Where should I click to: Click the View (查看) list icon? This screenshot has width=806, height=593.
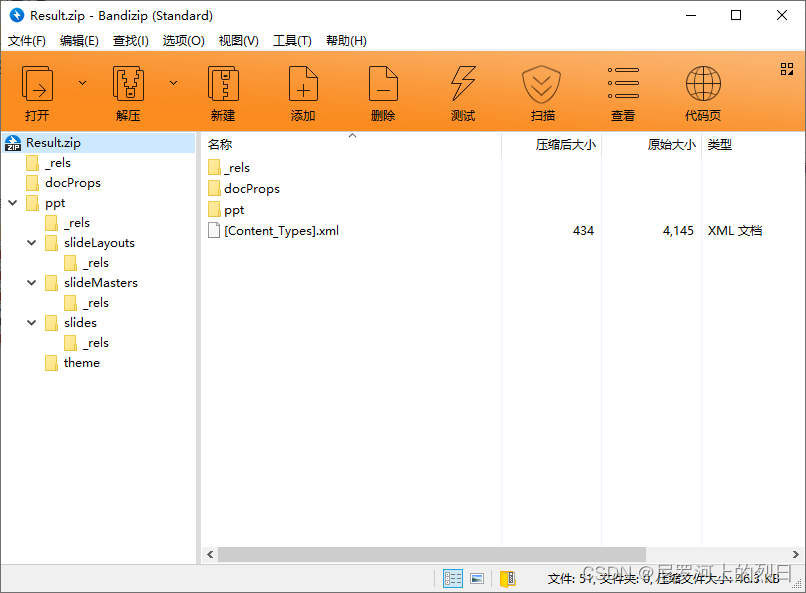click(x=623, y=83)
